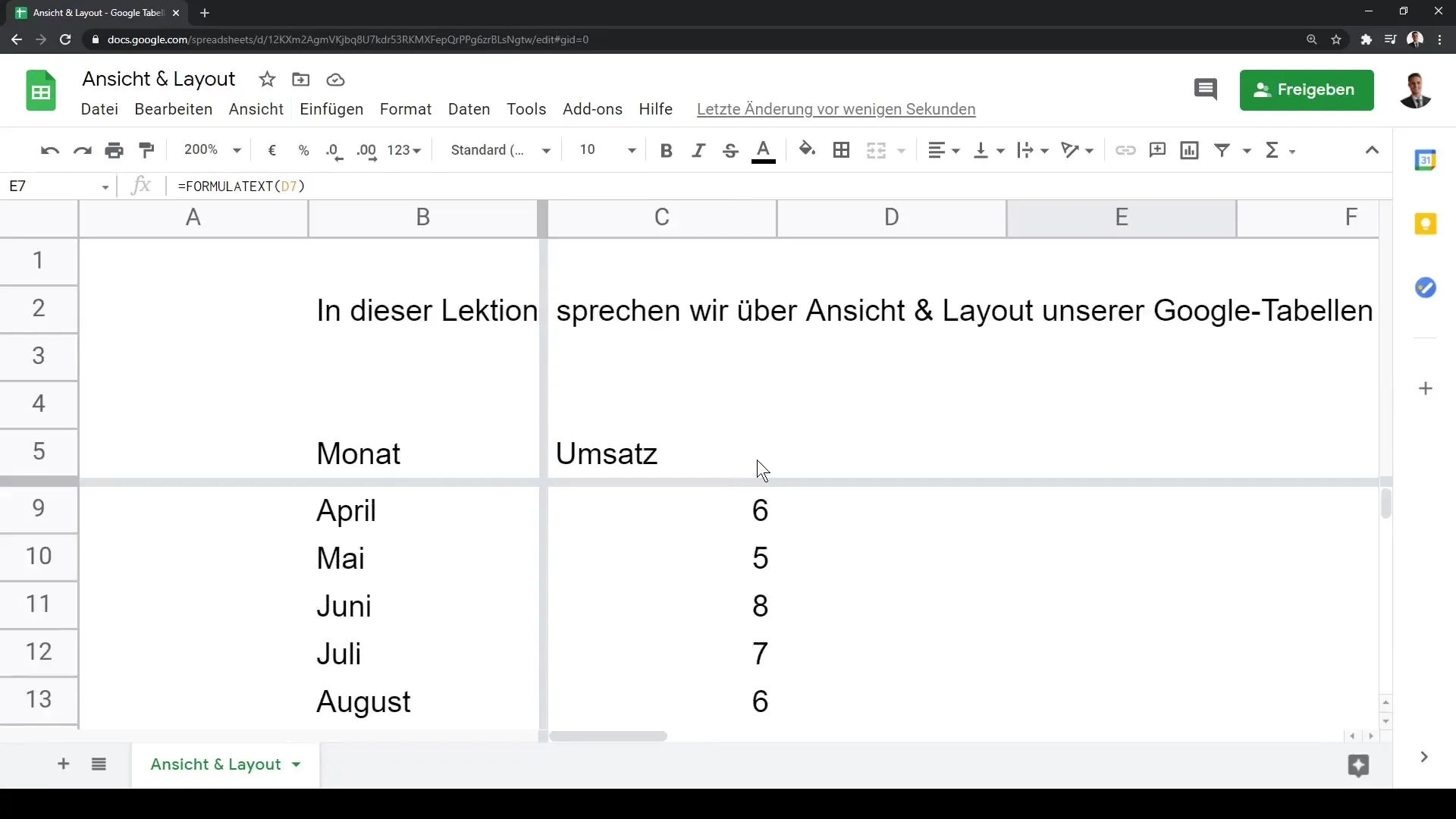Open text color picker
The height and width of the screenshot is (819, 1456).
[764, 150]
